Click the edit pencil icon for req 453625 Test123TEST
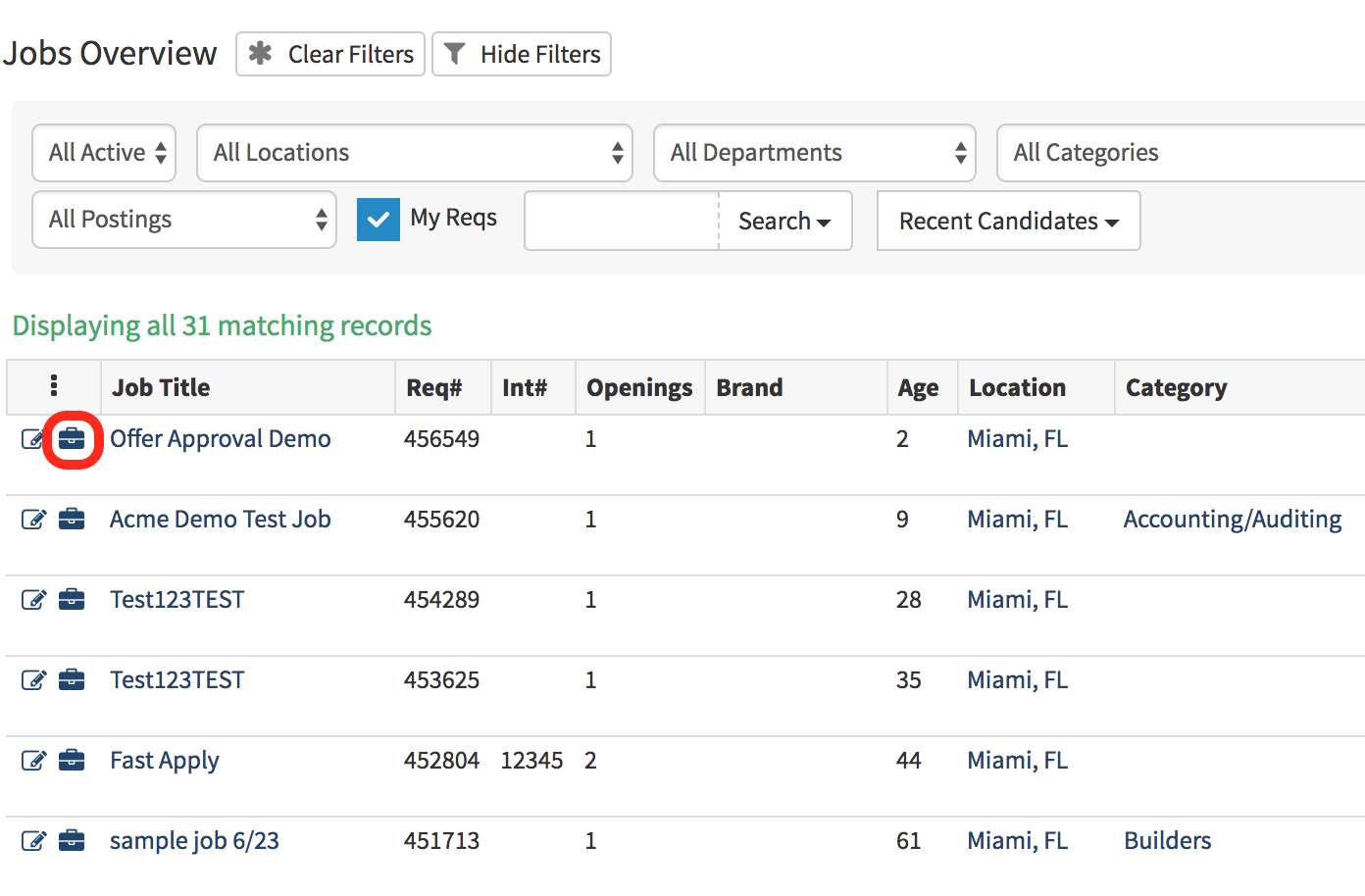 [34, 679]
